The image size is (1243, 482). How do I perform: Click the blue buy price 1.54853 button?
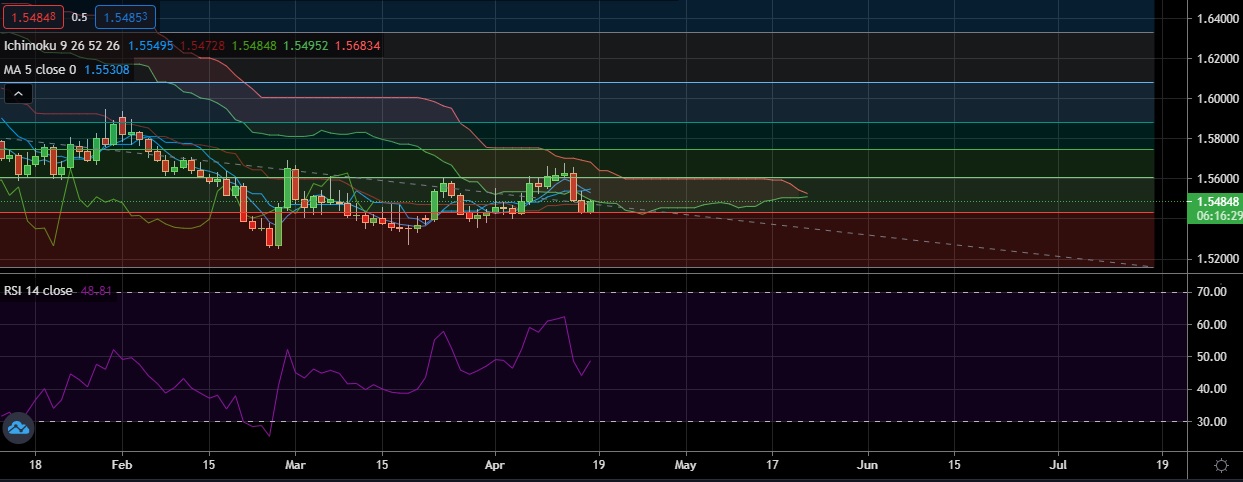click(123, 17)
